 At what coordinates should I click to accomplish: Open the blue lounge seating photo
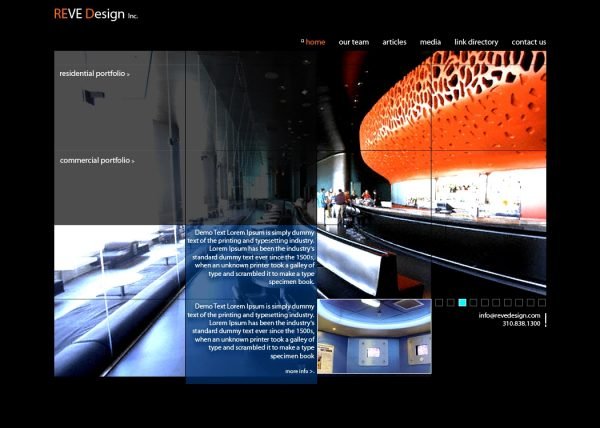pyautogui.click(x=119, y=301)
